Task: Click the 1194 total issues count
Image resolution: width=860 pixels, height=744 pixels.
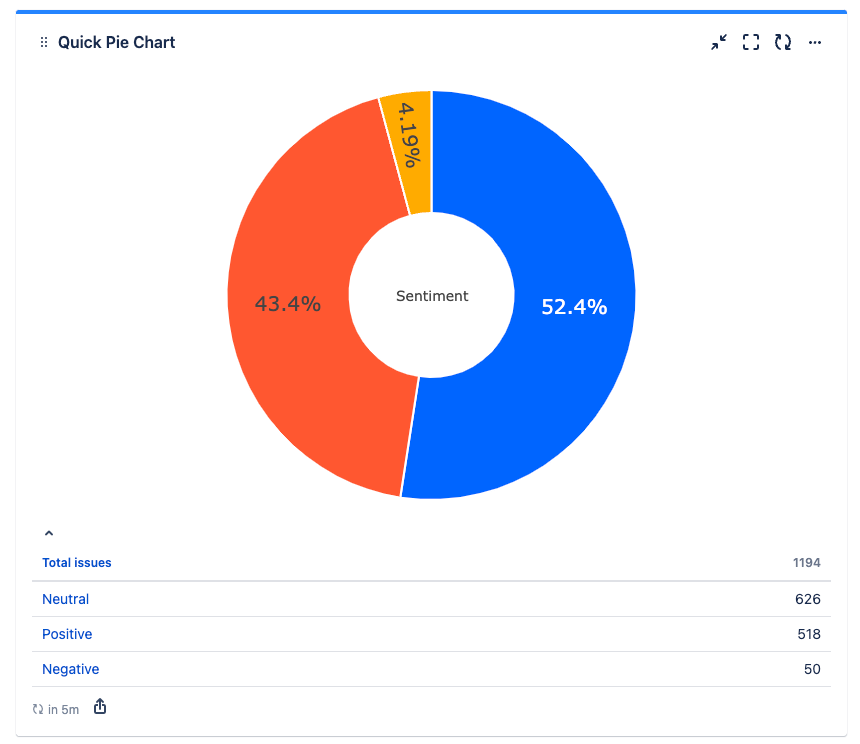Action: click(x=806, y=562)
